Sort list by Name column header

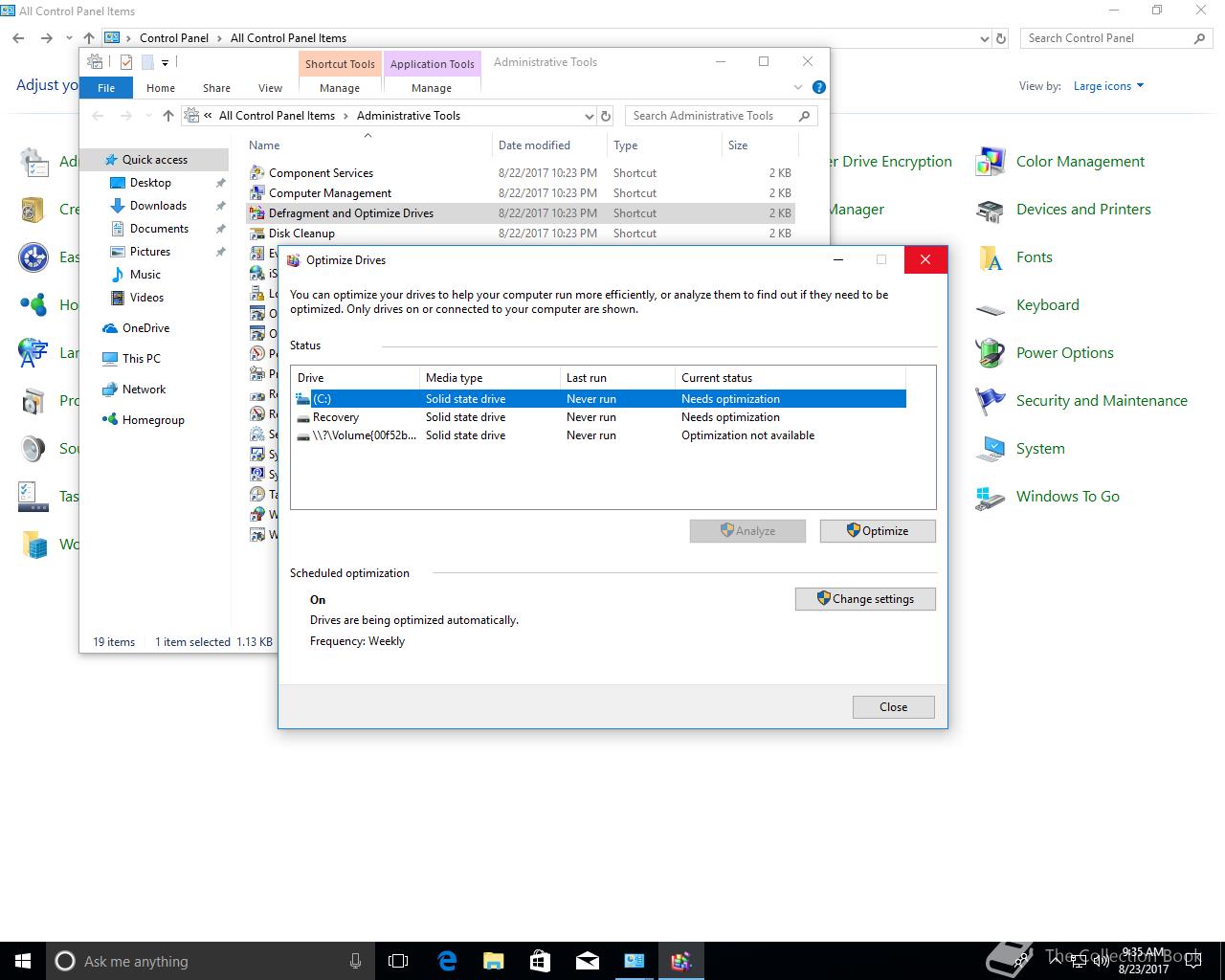[367, 145]
